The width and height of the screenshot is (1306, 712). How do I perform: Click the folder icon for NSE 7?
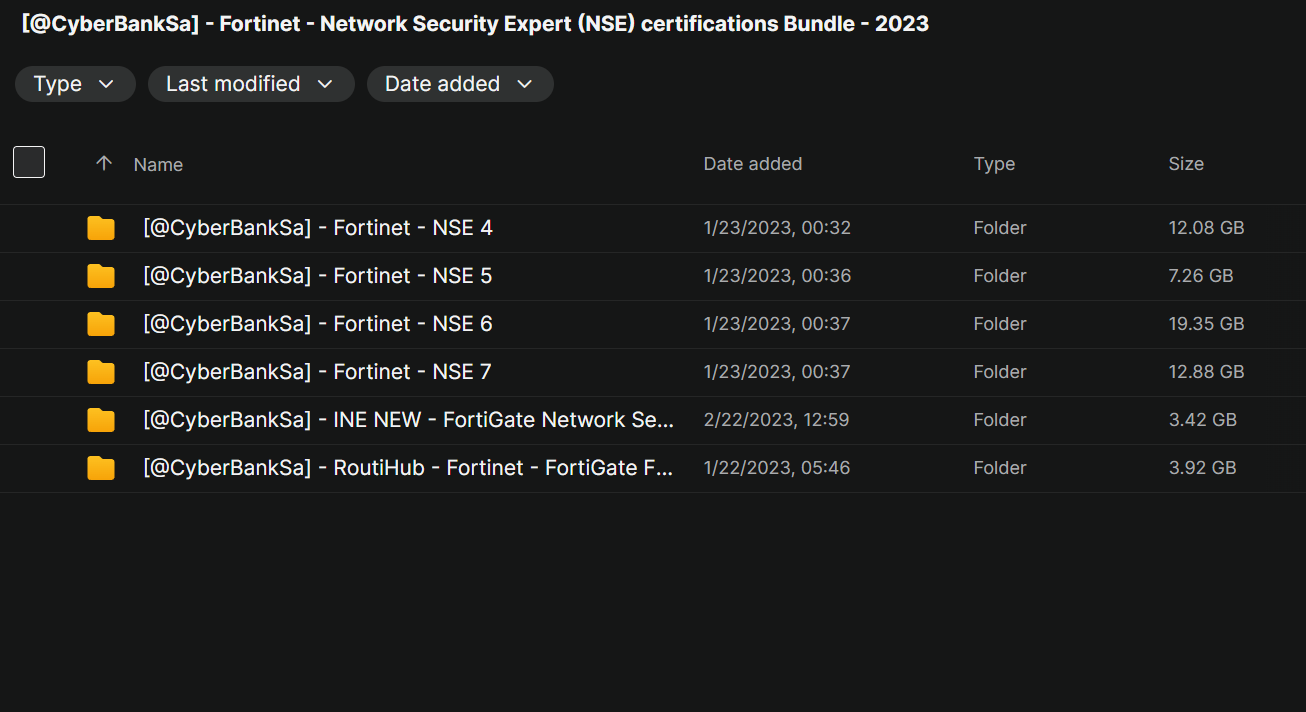coord(101,372)
